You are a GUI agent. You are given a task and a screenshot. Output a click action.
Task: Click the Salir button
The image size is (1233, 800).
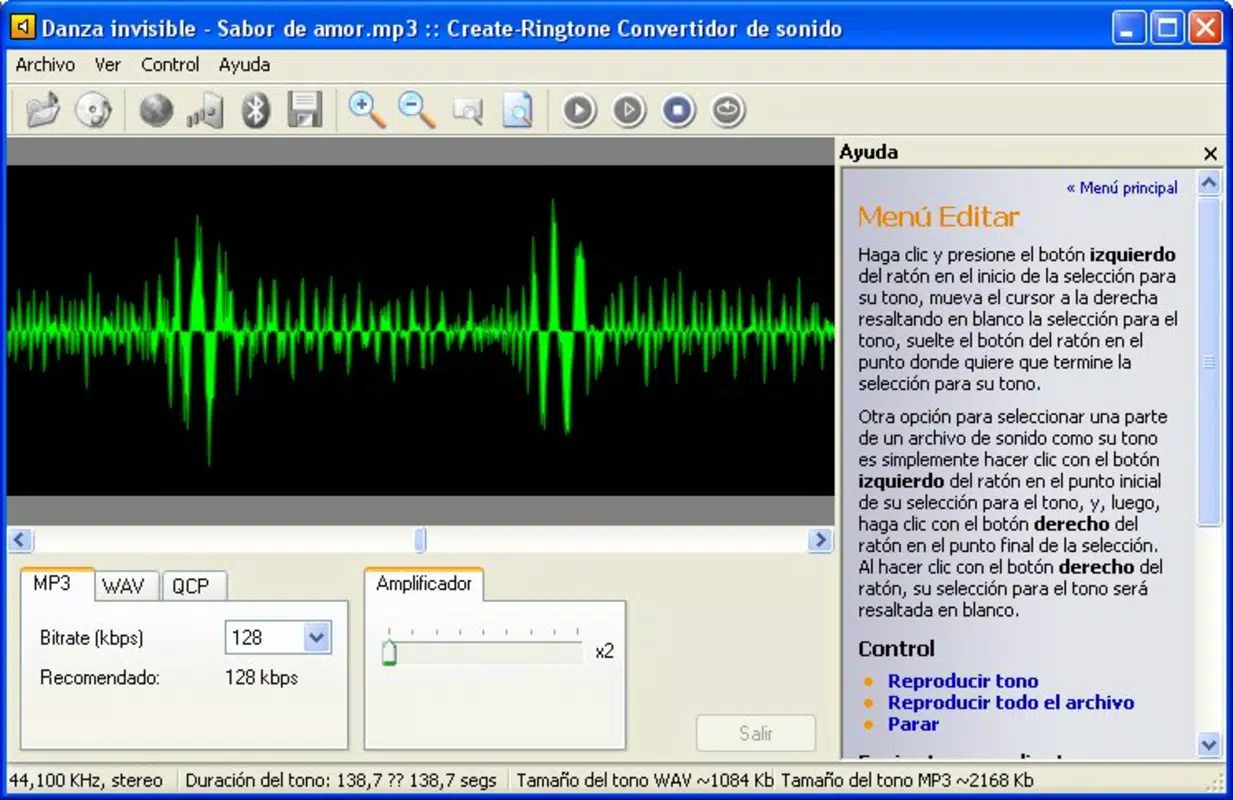pyautogui.click(x=756, y=733)
